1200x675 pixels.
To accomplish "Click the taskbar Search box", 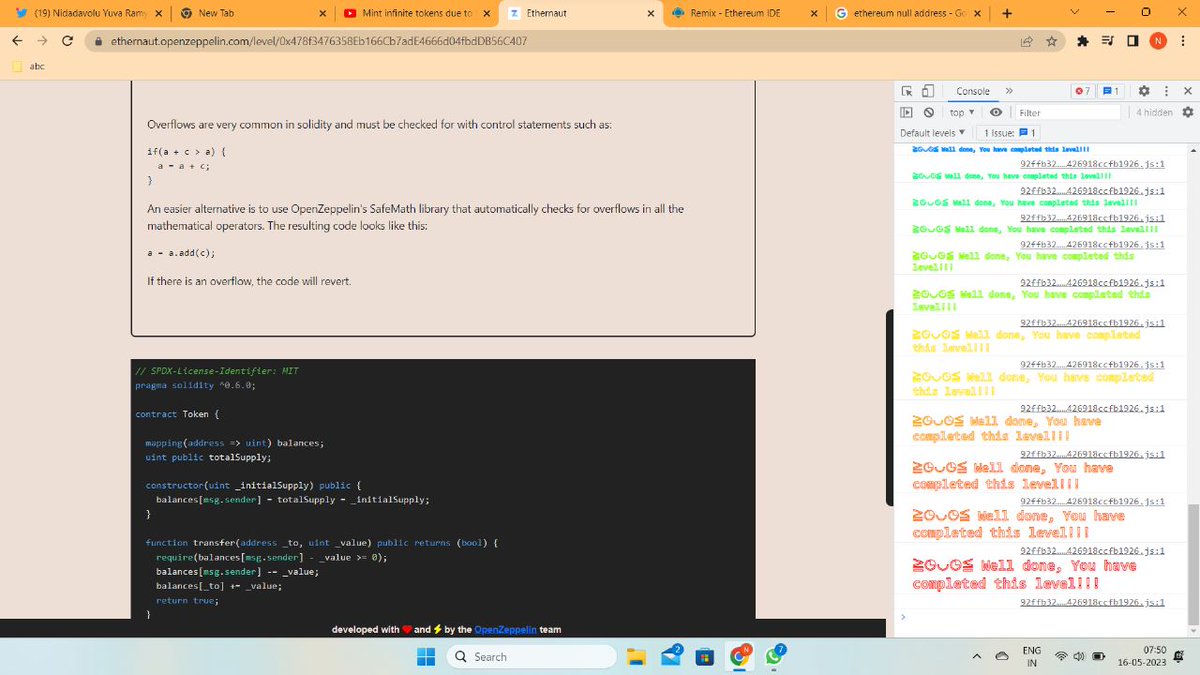I will tap(530, 657).
